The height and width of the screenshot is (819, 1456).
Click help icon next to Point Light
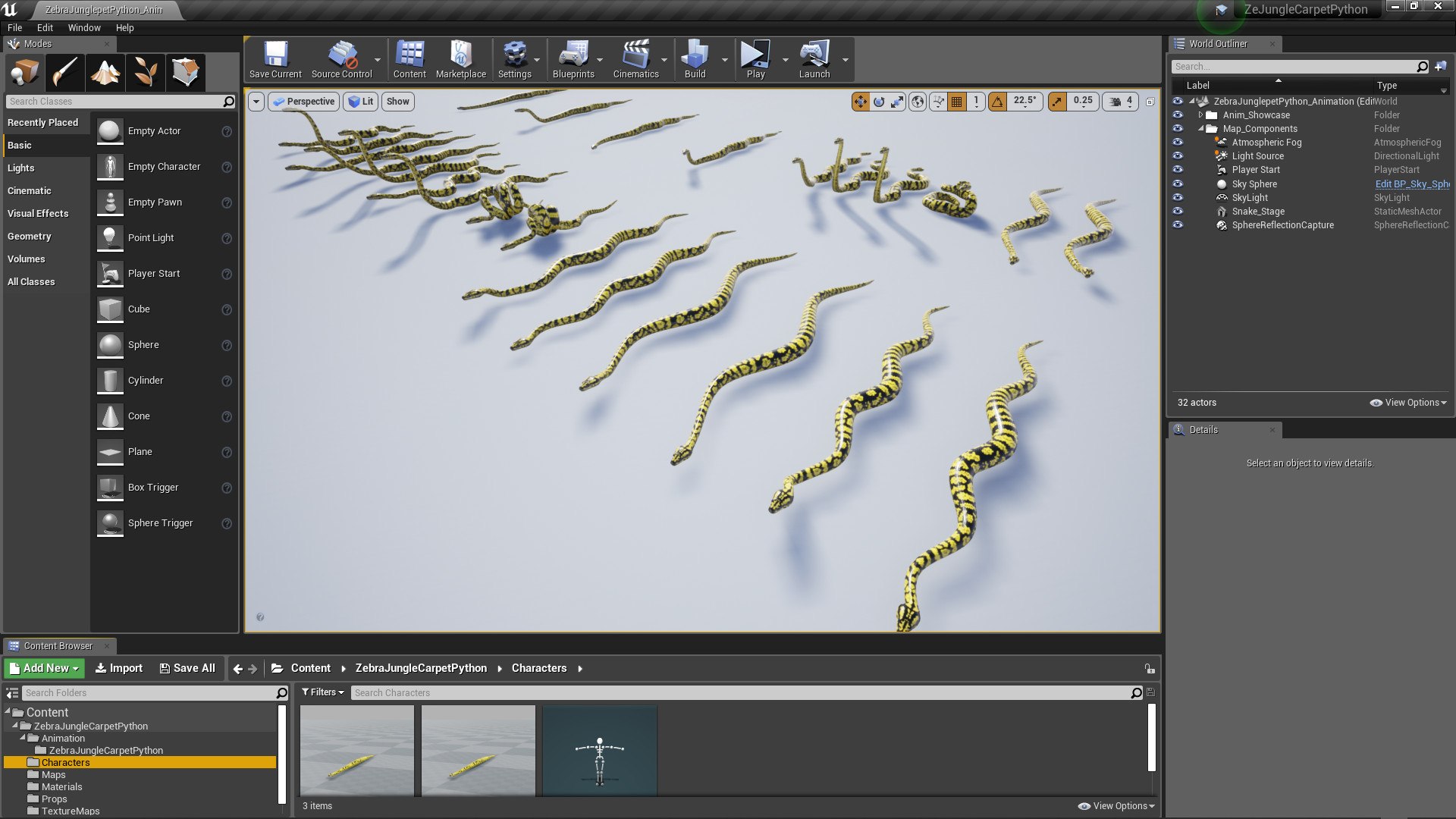pos(226,238)
